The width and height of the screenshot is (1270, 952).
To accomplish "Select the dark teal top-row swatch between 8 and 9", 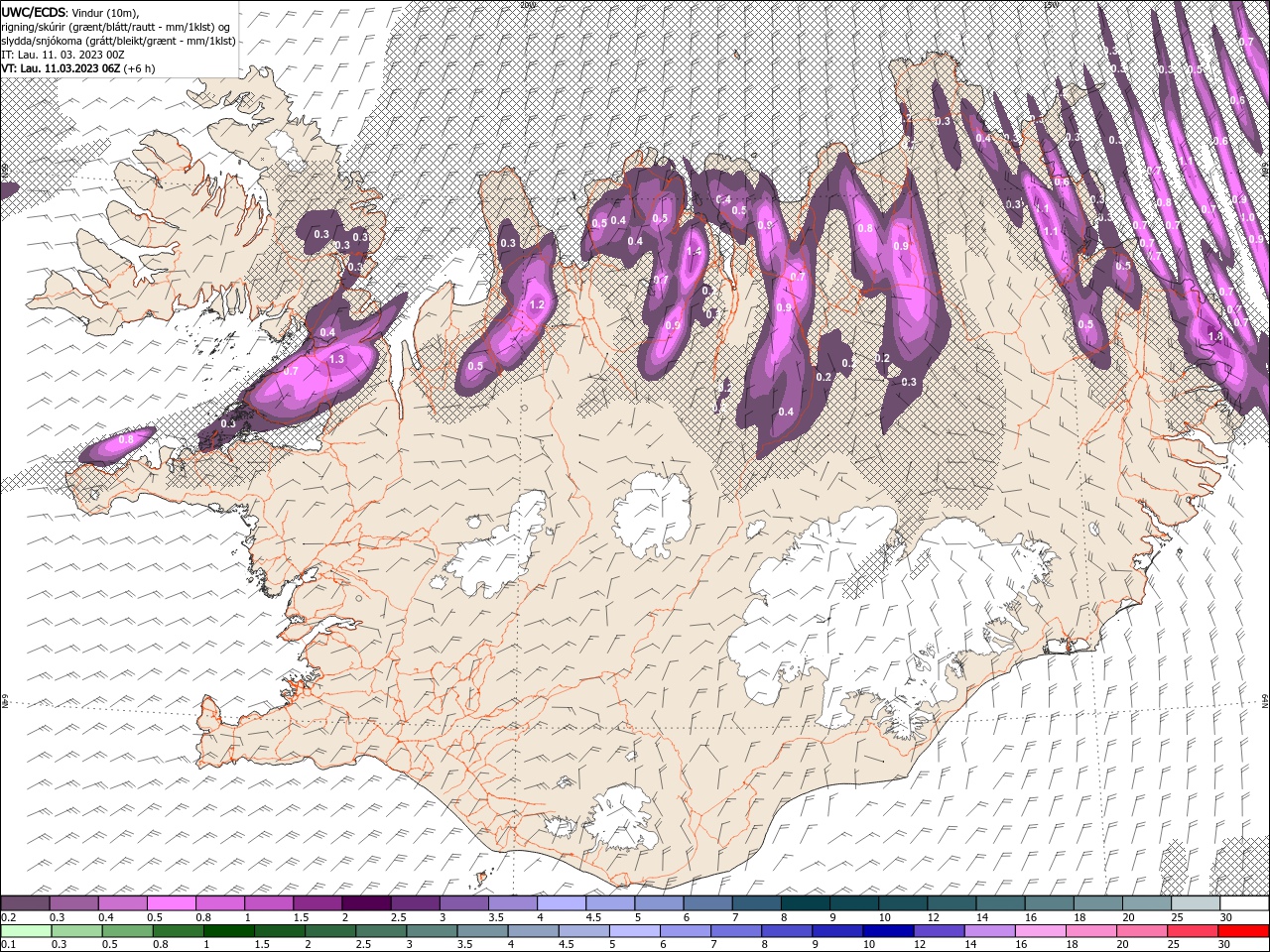I will click(805, 903).
